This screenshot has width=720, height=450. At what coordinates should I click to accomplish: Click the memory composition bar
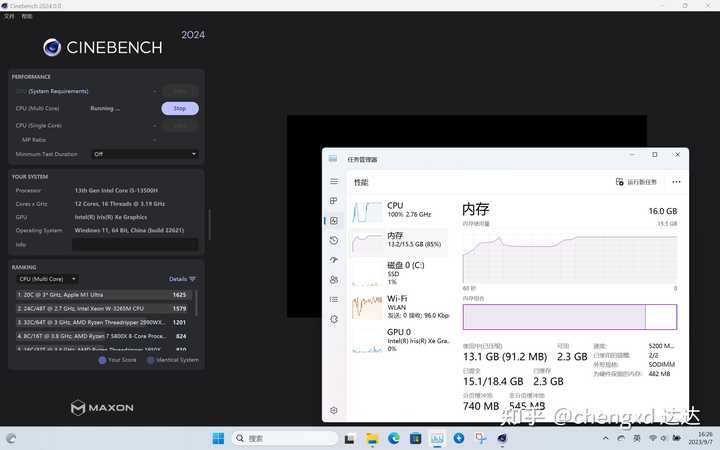coord(570,317)
